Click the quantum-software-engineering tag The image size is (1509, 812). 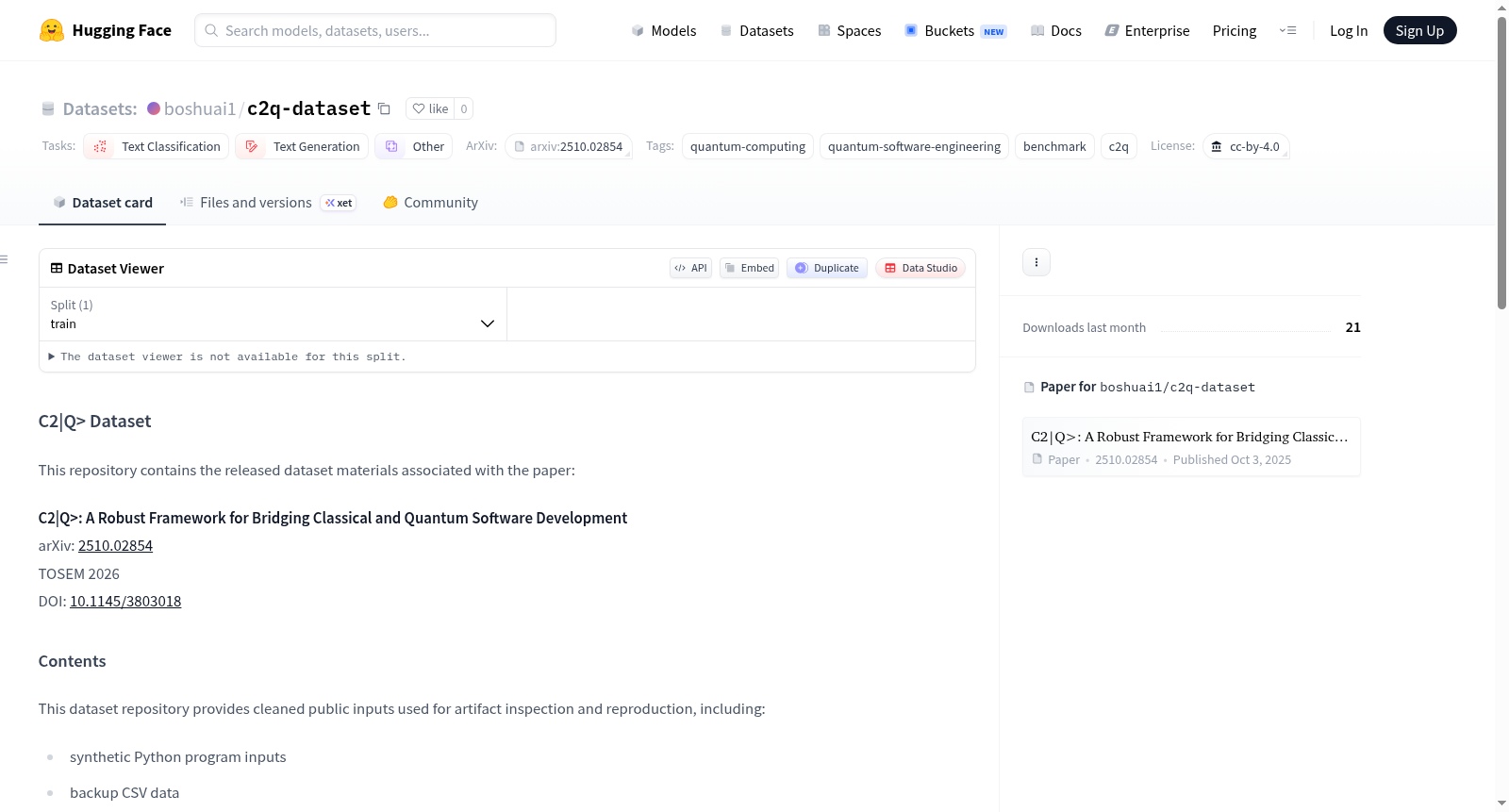(x=914, y=146)
